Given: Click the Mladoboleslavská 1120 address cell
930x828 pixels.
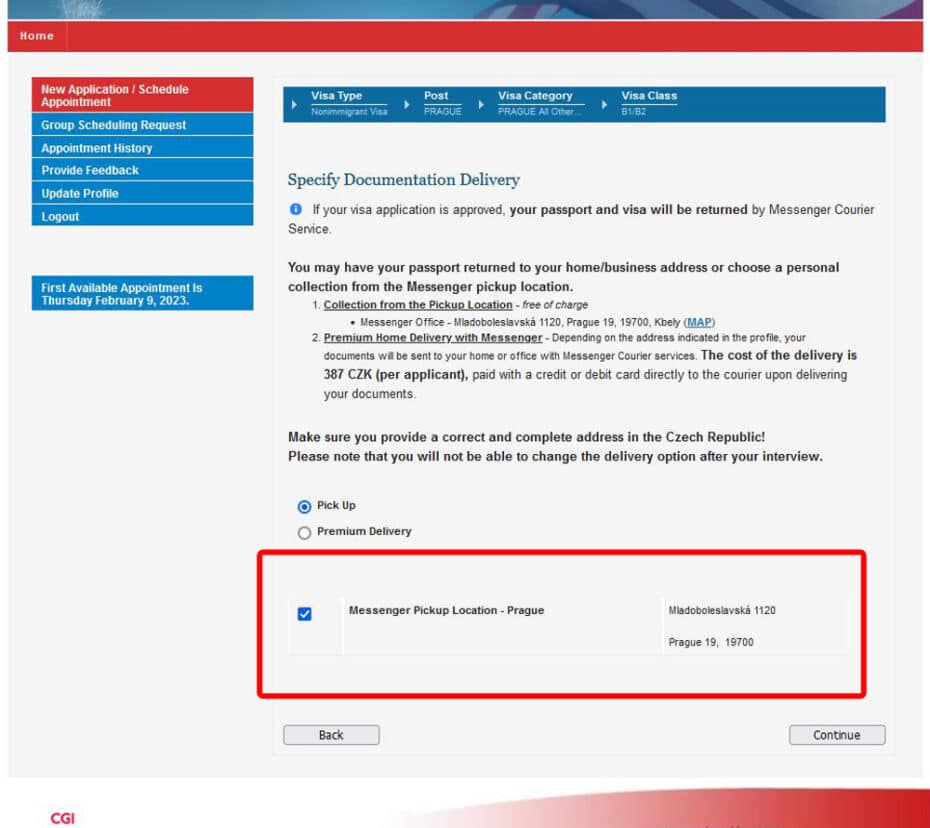Looking at the screenshot, I should tap(722, 610).
